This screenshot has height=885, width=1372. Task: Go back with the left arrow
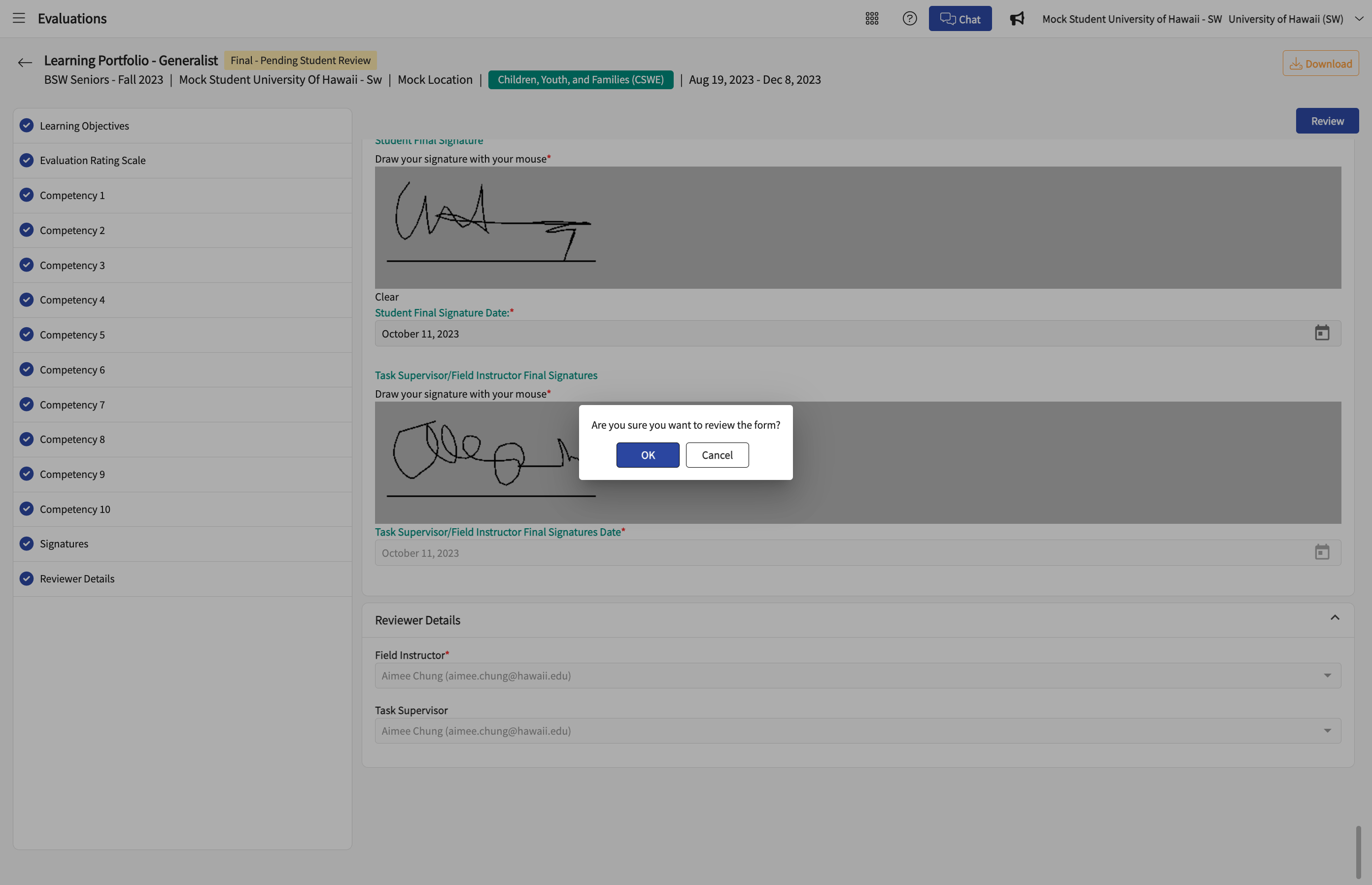click(25, 63)
